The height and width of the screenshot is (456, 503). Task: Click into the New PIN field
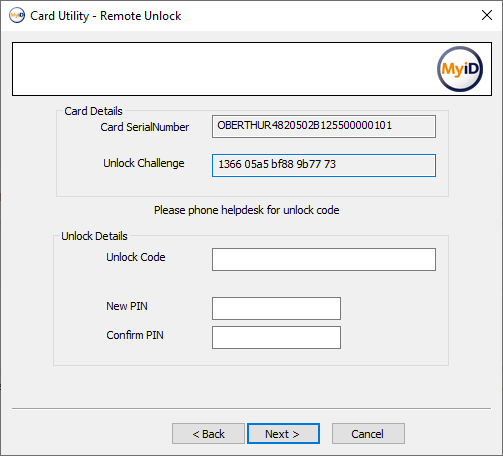pos(276,308)
